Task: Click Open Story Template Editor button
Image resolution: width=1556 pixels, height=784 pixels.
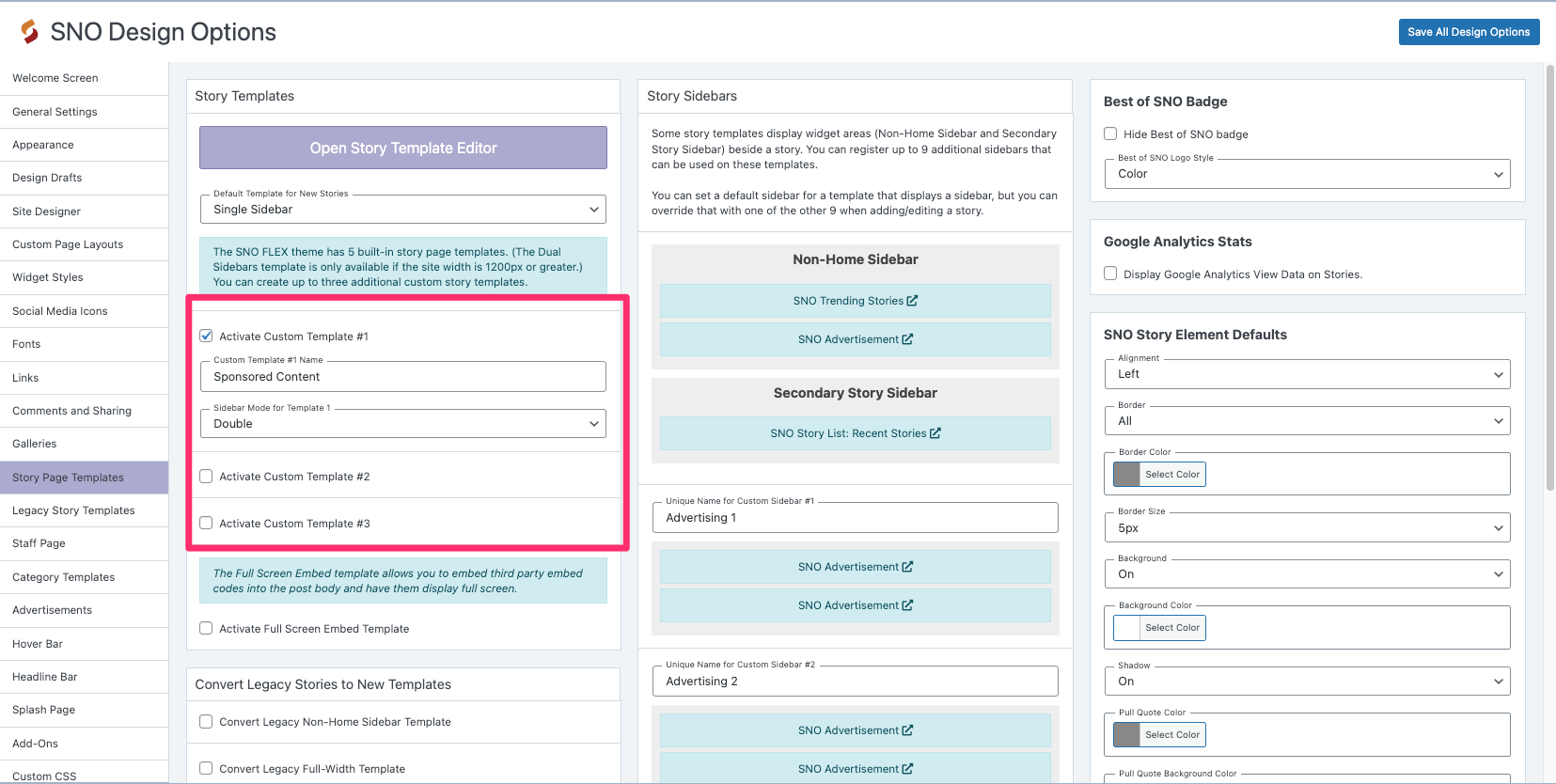Action: coord(403,148)
